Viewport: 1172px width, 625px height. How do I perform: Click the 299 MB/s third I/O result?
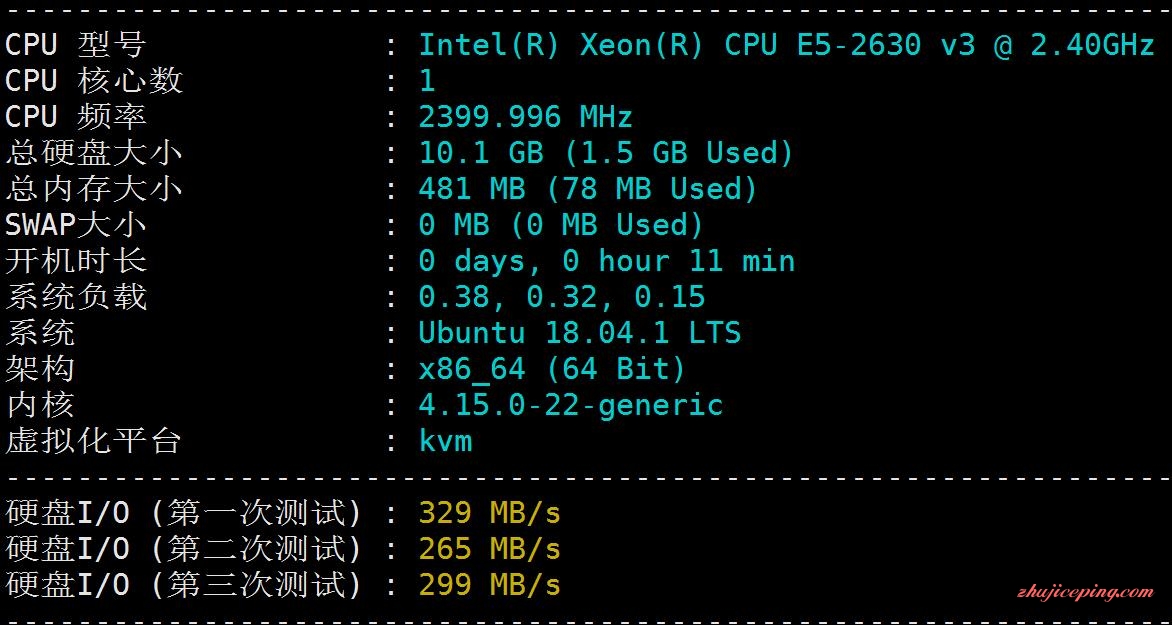coord(489,585)
